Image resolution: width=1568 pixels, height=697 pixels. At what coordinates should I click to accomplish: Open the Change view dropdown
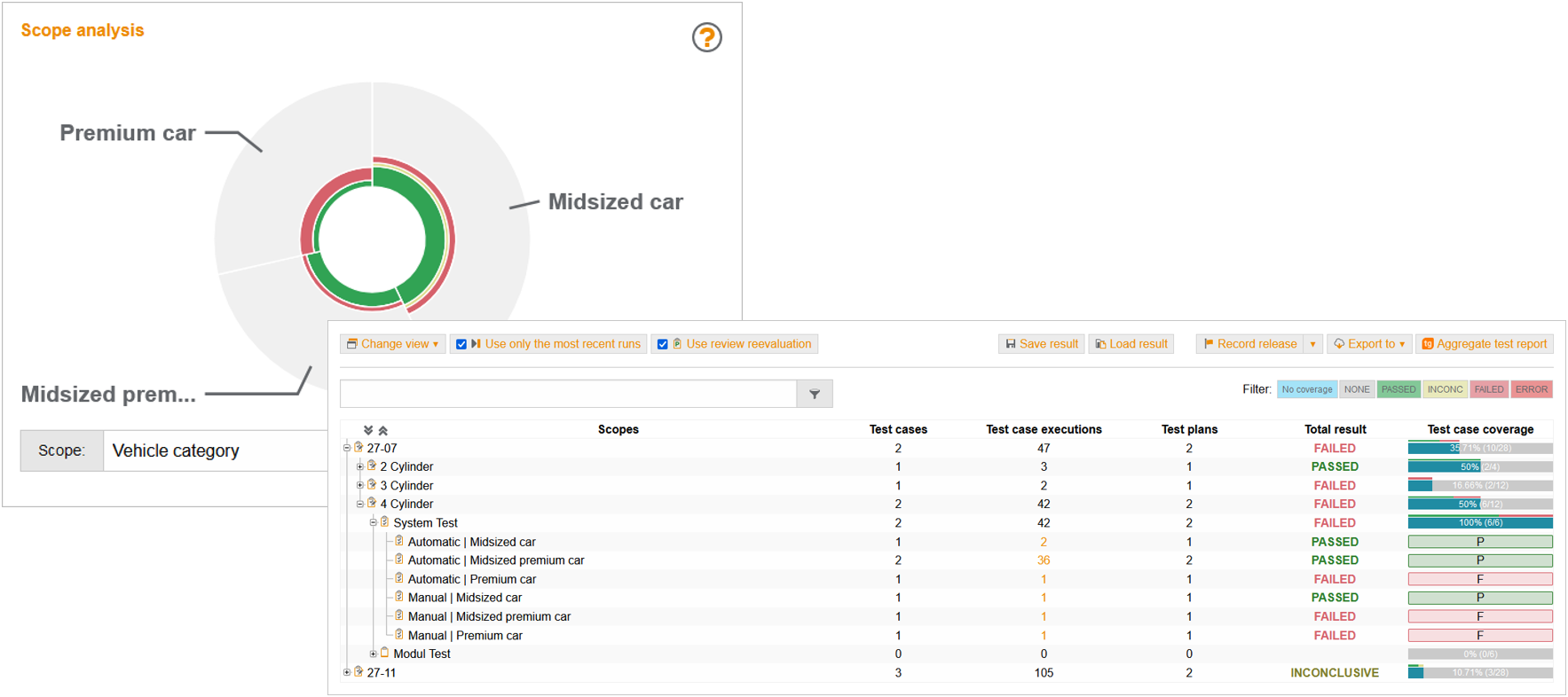392,344
